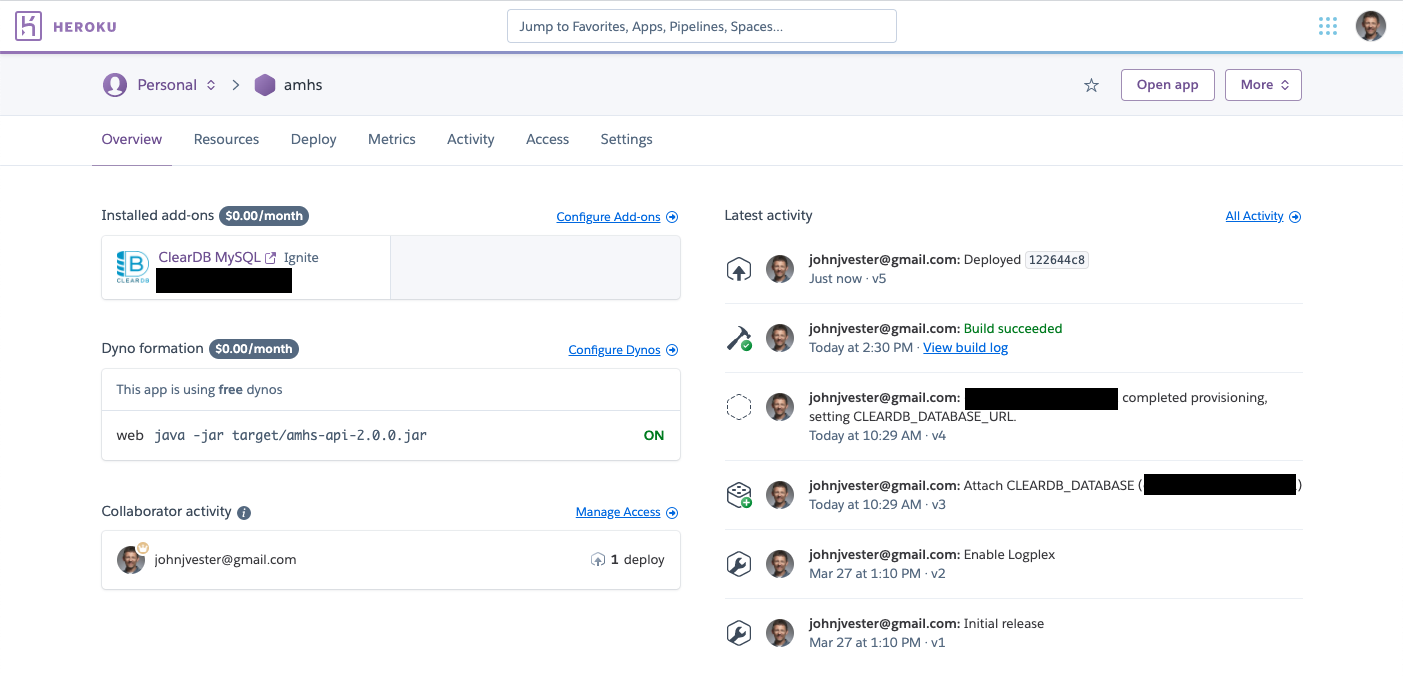Click the Enable Logplex wrench icon
Screen dimensions: 1403x679
coord(738,564)
